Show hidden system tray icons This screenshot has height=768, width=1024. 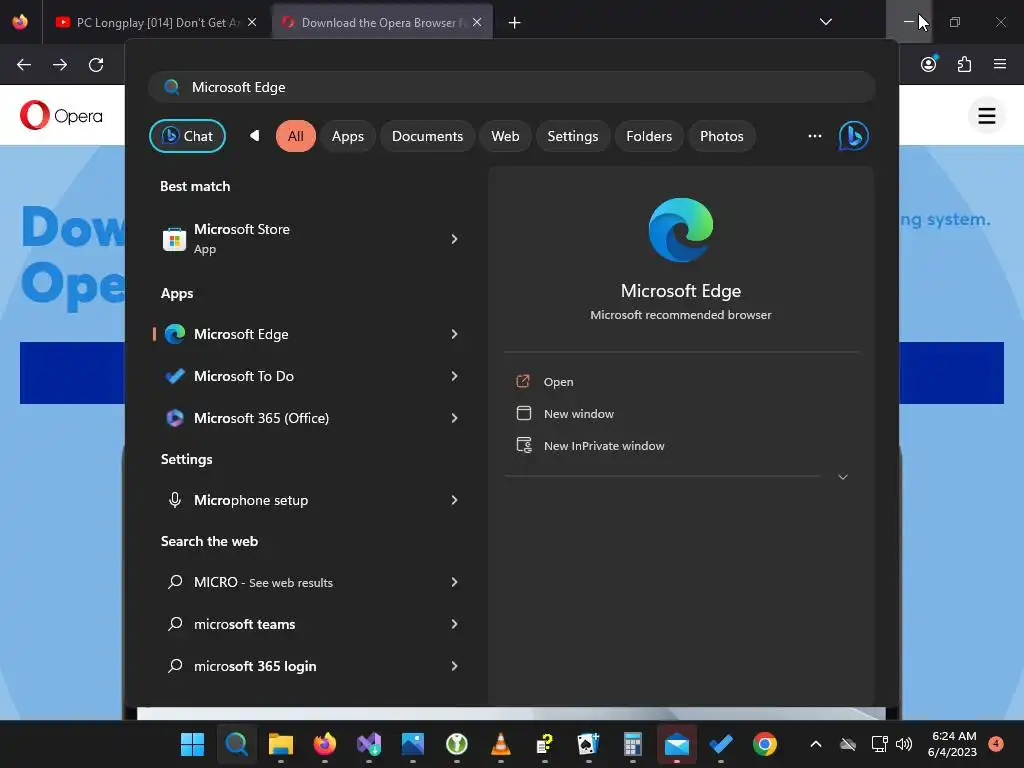pyautogui.click(x=816, y=744)
